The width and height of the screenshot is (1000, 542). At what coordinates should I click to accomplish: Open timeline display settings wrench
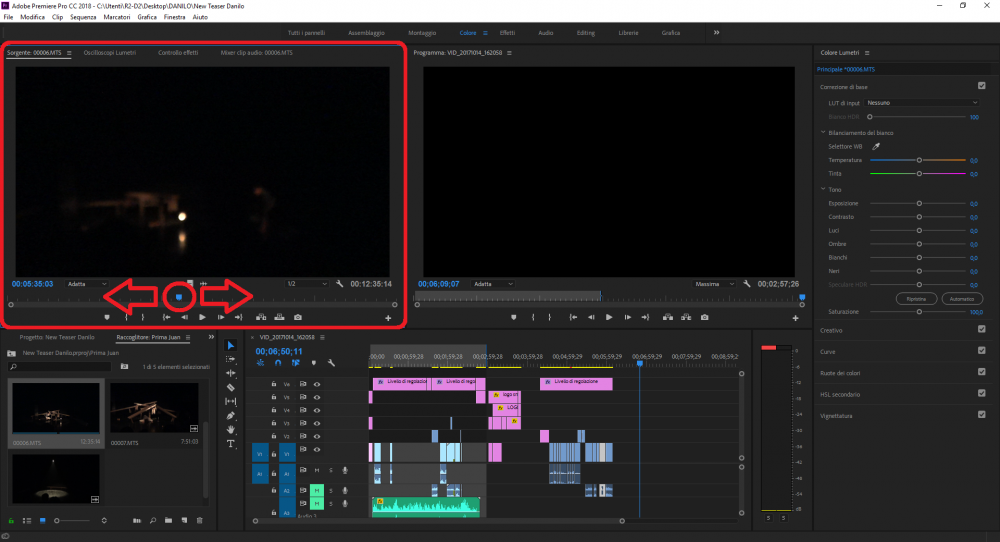pos(330,363)
